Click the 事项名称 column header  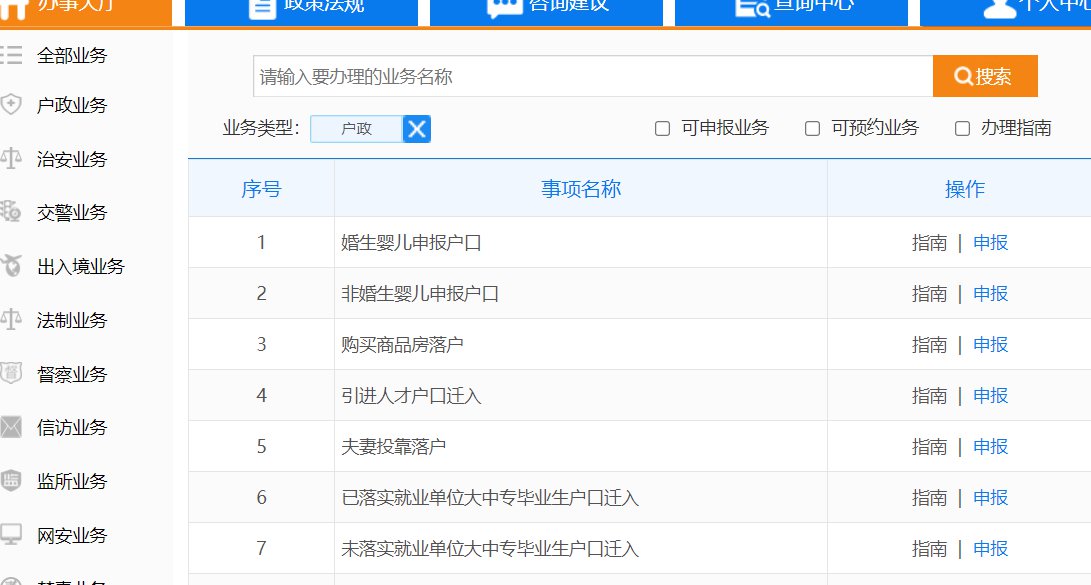[x=581, y=189]
